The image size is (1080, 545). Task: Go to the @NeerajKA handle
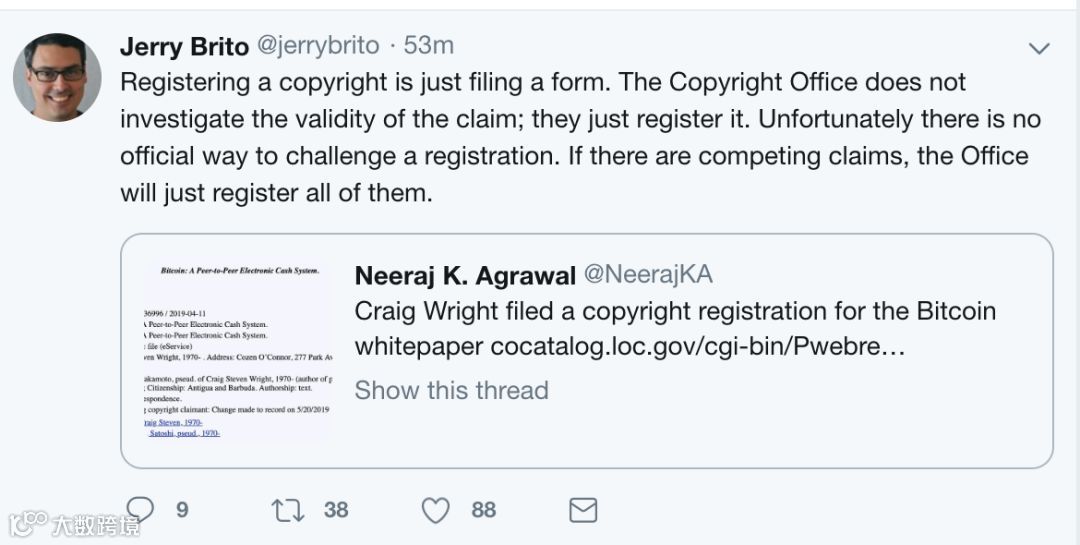pos(648,275)
